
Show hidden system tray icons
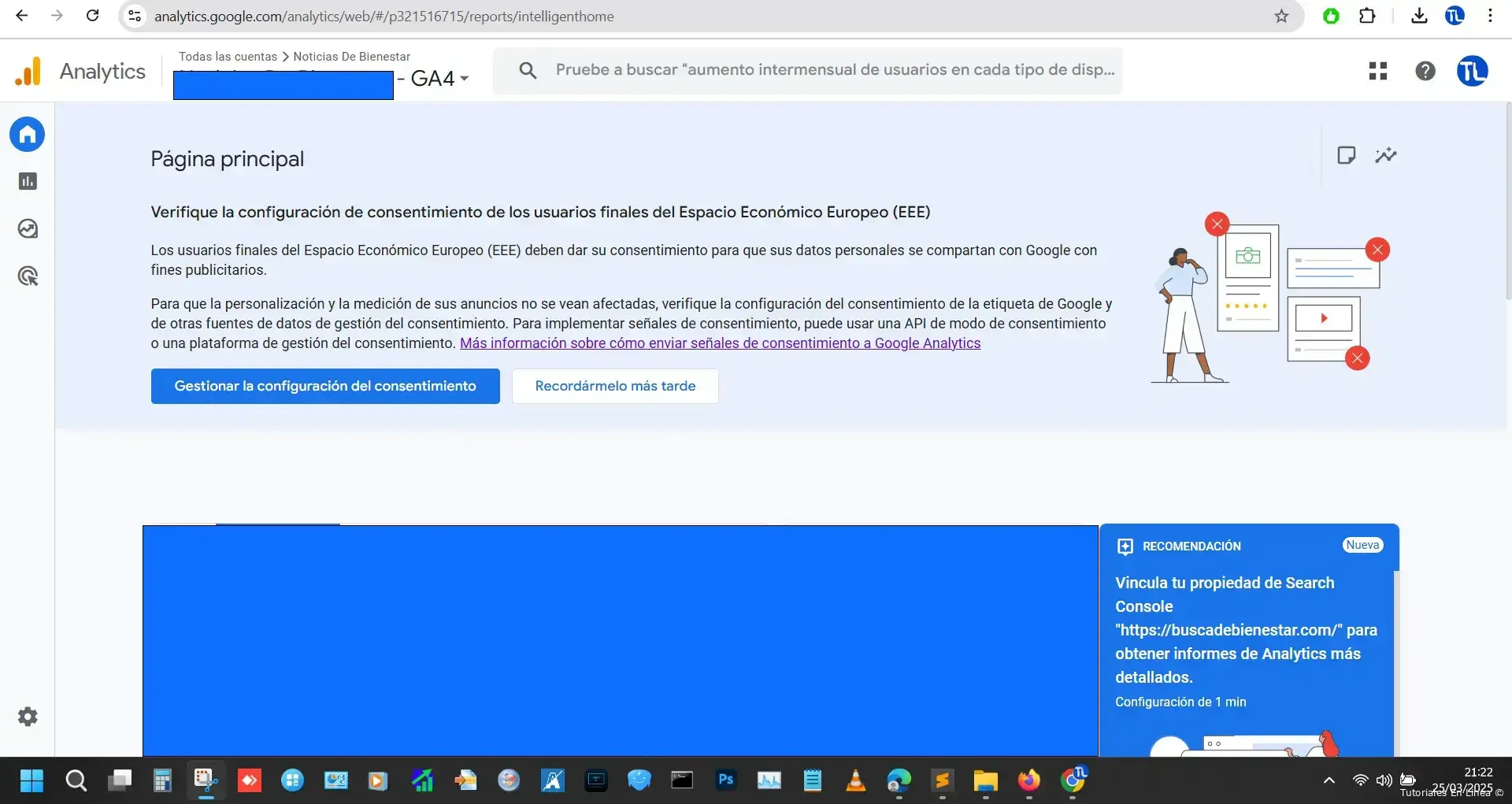point(1329,780)
